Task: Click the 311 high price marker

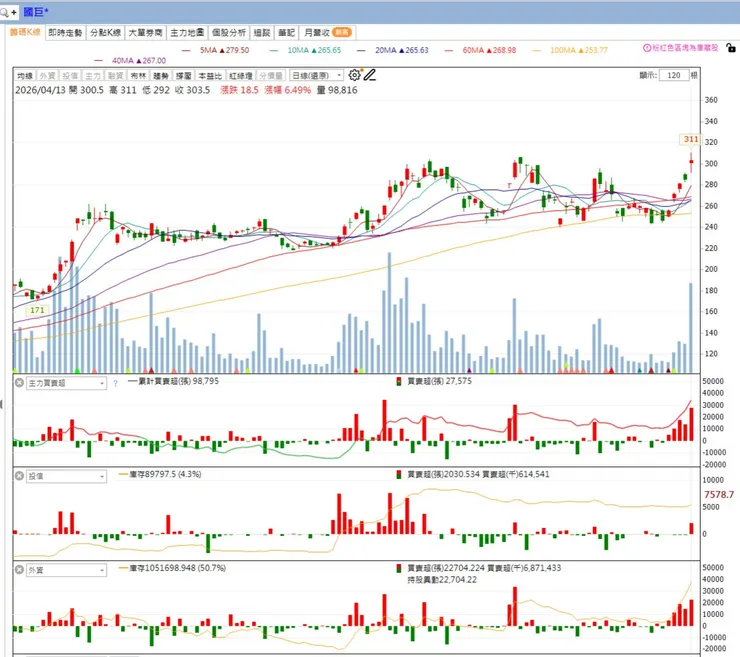Action: [x=691, y=139]
